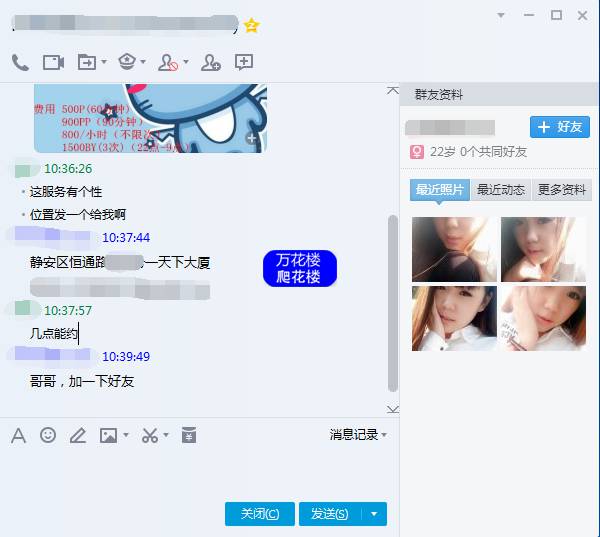Click the yellow star icon beside the name
This screenshot has height=537, width=600.
click(x=251, y=25)
